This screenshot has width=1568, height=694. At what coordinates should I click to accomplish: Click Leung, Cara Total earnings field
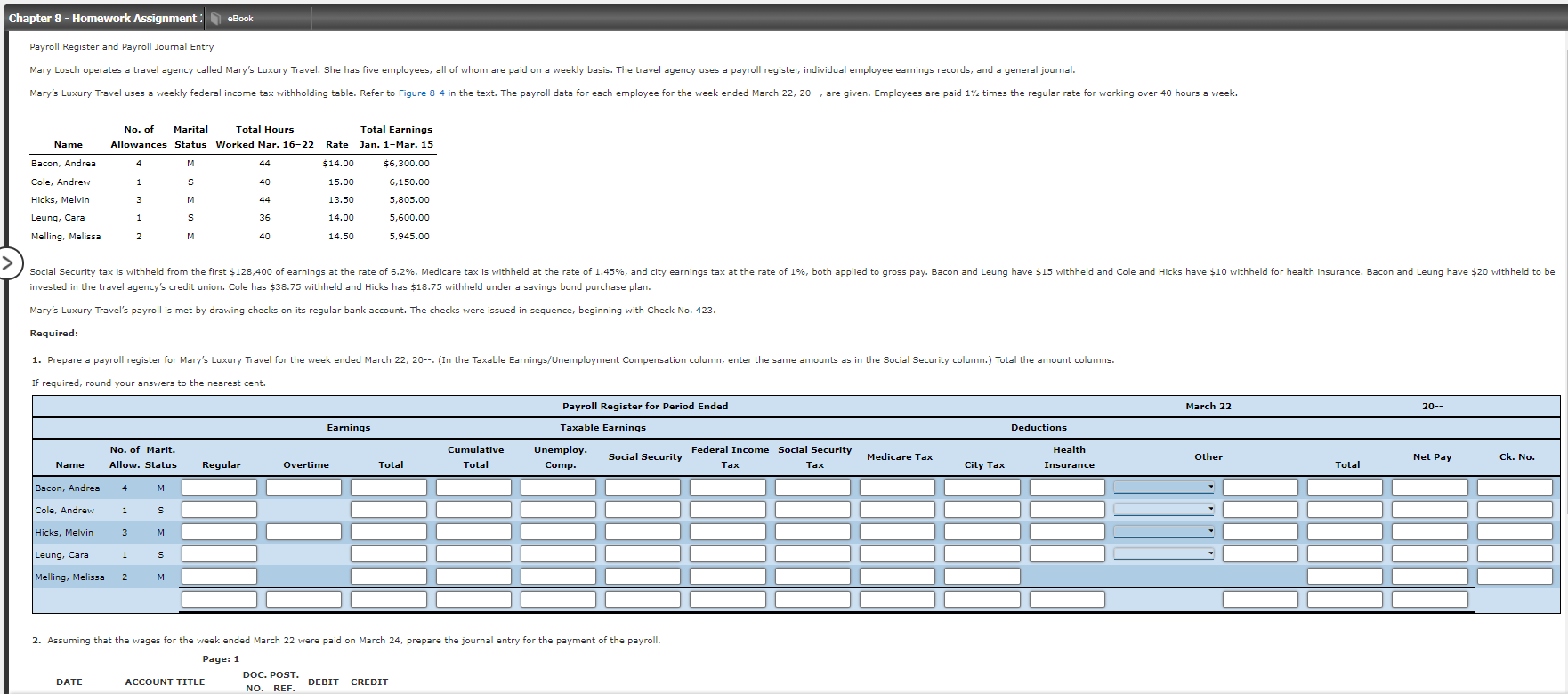pos(389,554)
